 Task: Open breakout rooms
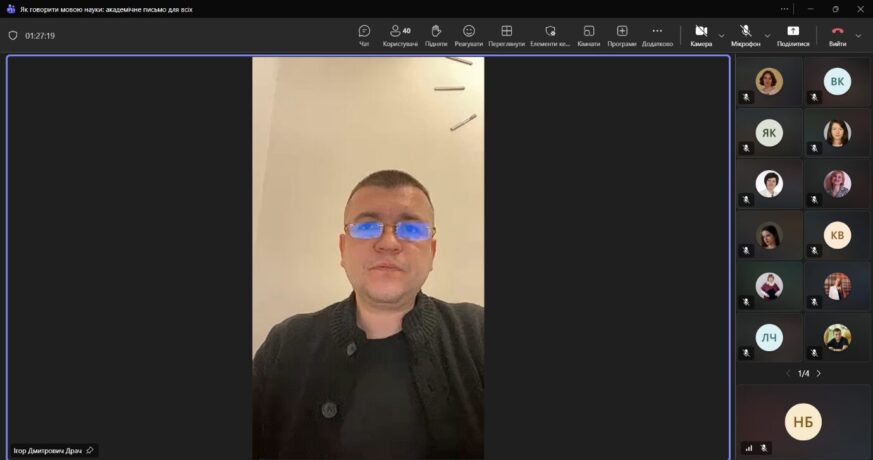pos(589,35)
